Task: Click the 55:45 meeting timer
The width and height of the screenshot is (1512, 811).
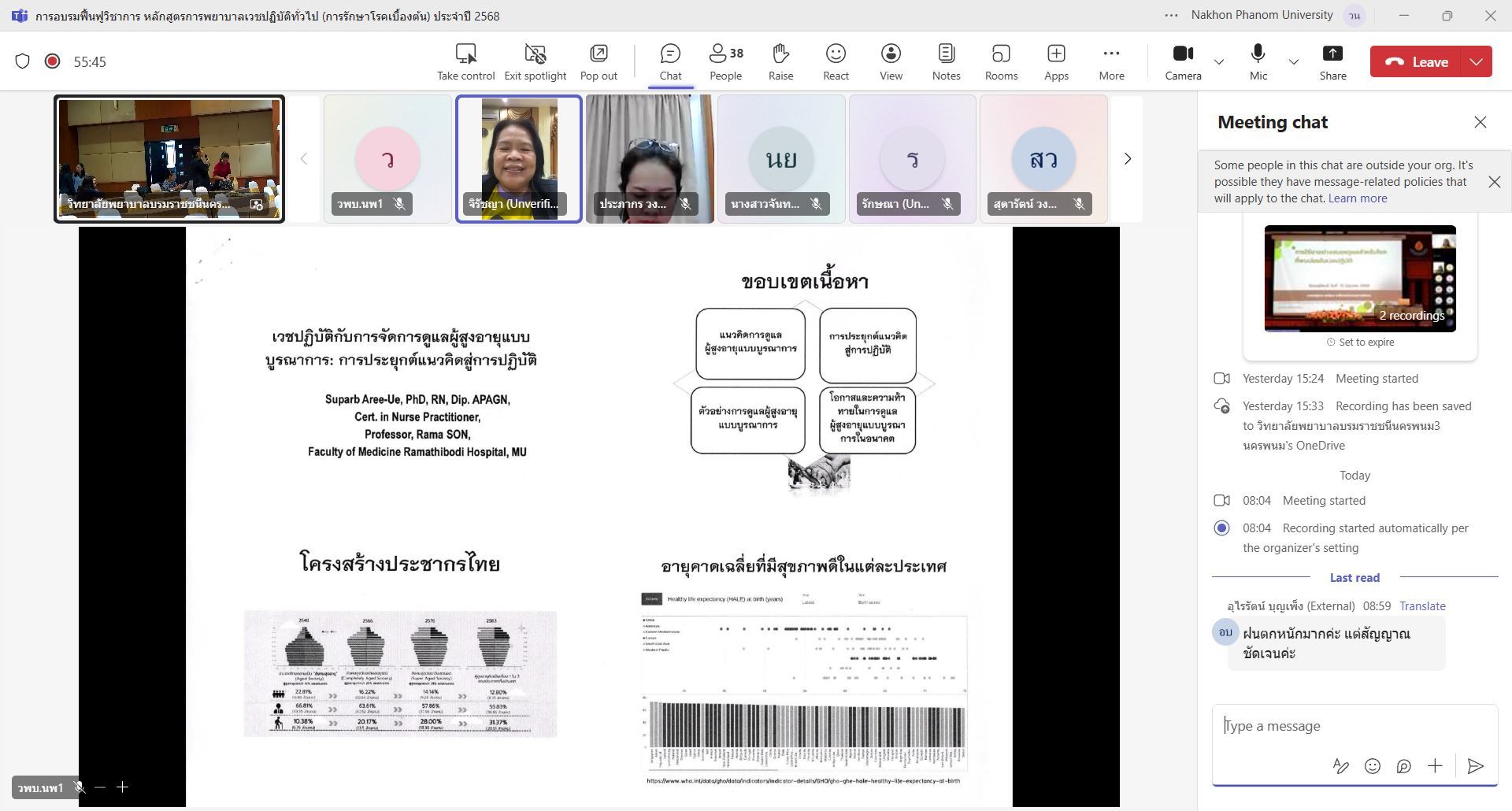Action: point(90,61)
